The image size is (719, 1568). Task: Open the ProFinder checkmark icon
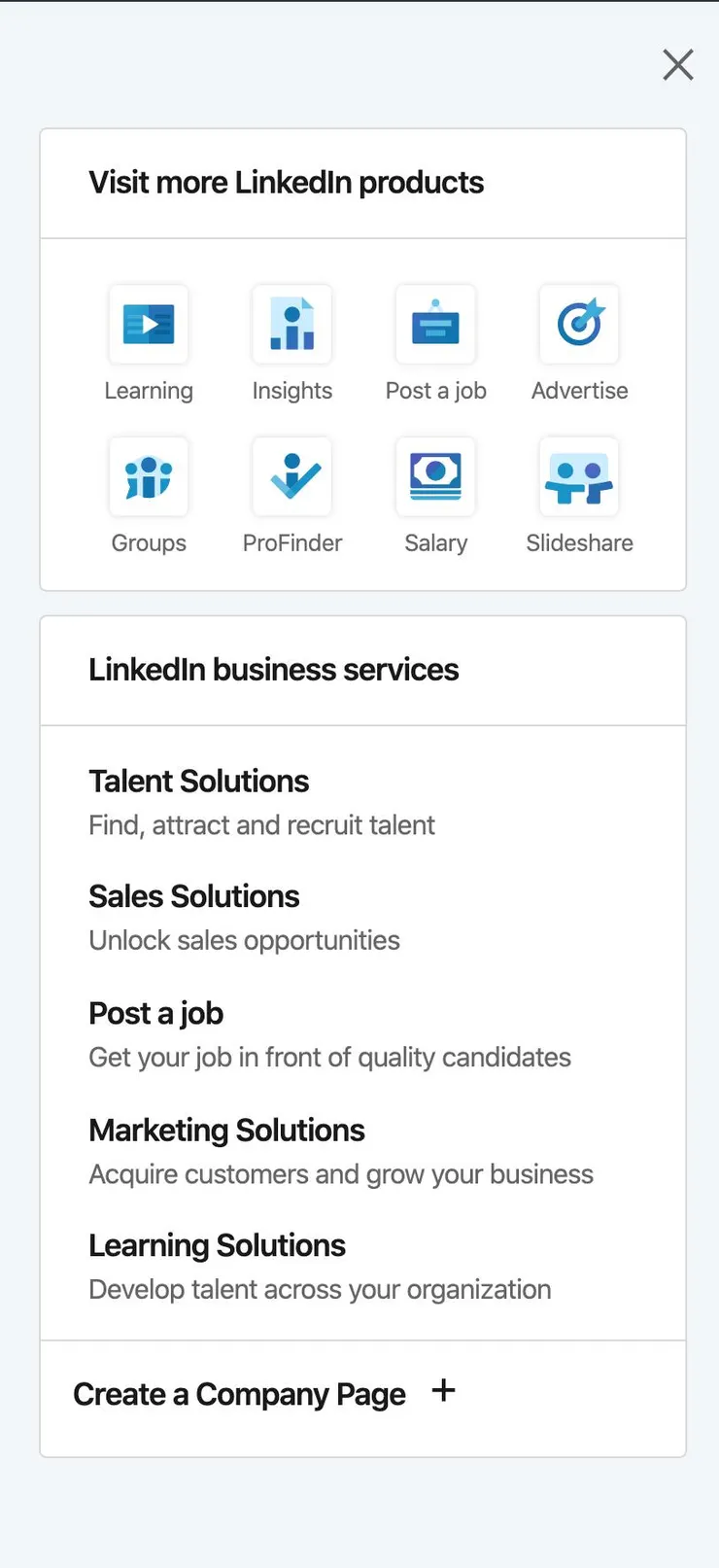pyautogui.click(x=292, y=477)
